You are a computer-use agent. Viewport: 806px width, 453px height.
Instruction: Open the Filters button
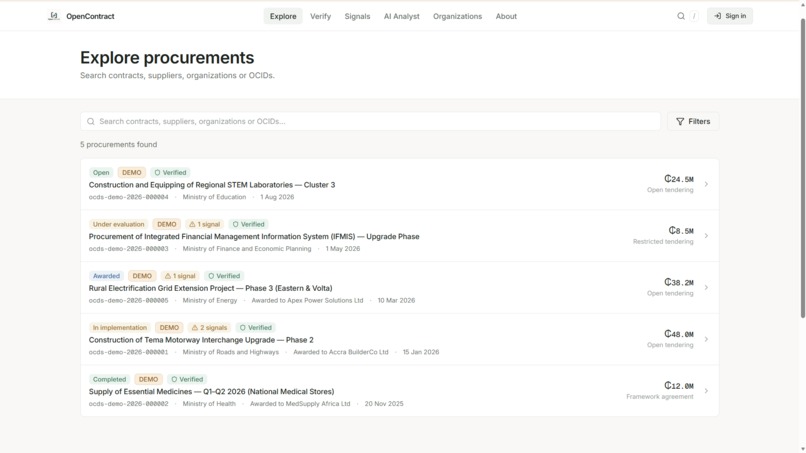coord(693,121)
